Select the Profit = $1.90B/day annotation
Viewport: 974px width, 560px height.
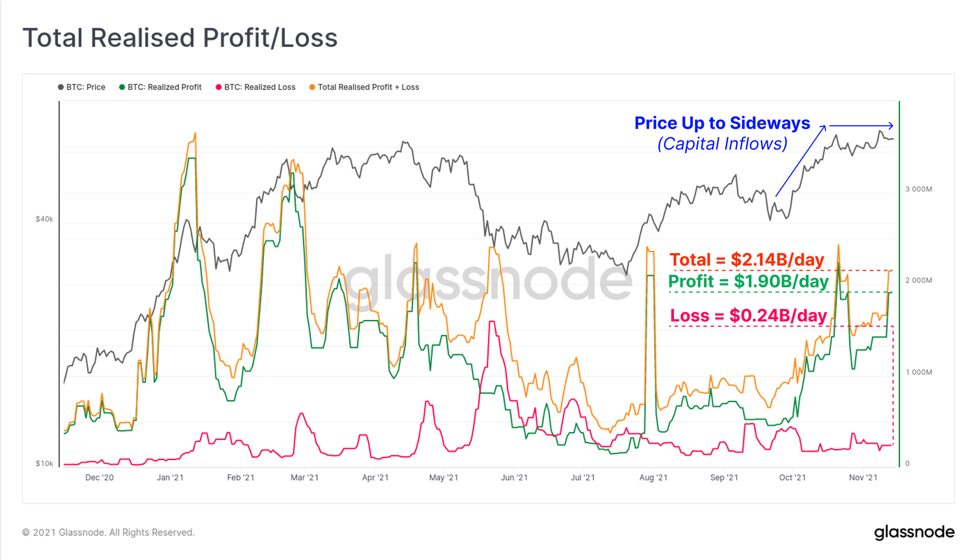coord(749,282)
